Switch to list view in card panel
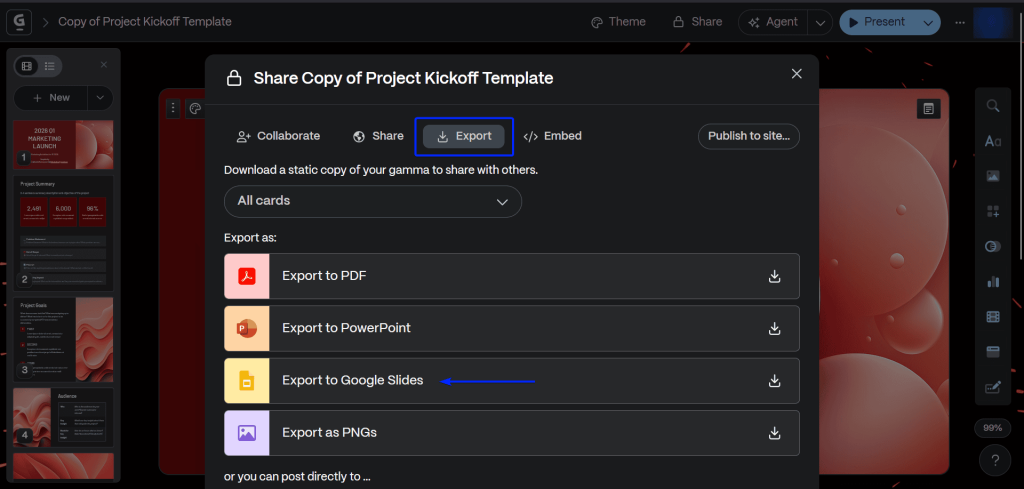The height and width of the screenshot is (489, 1024). pyautogui.click(x=48, y=66)
